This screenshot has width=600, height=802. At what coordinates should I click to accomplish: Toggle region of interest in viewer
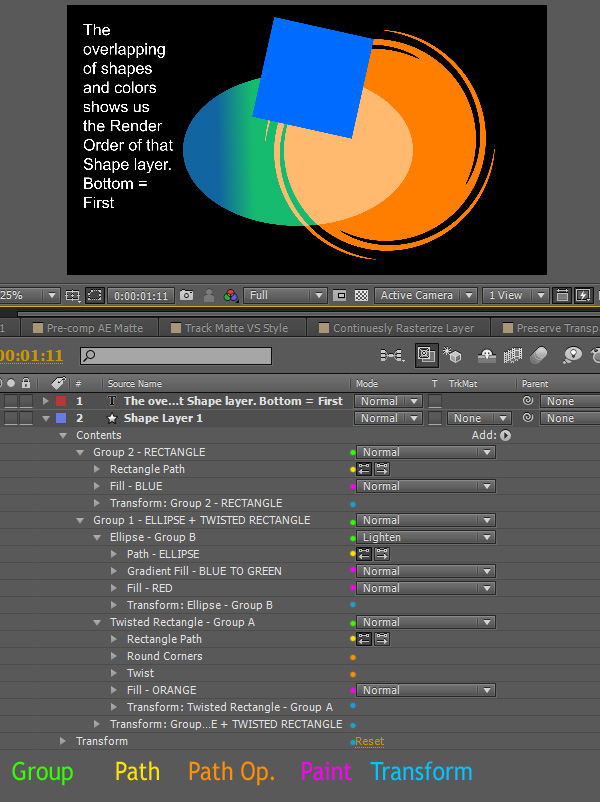(x=94, y=296)
